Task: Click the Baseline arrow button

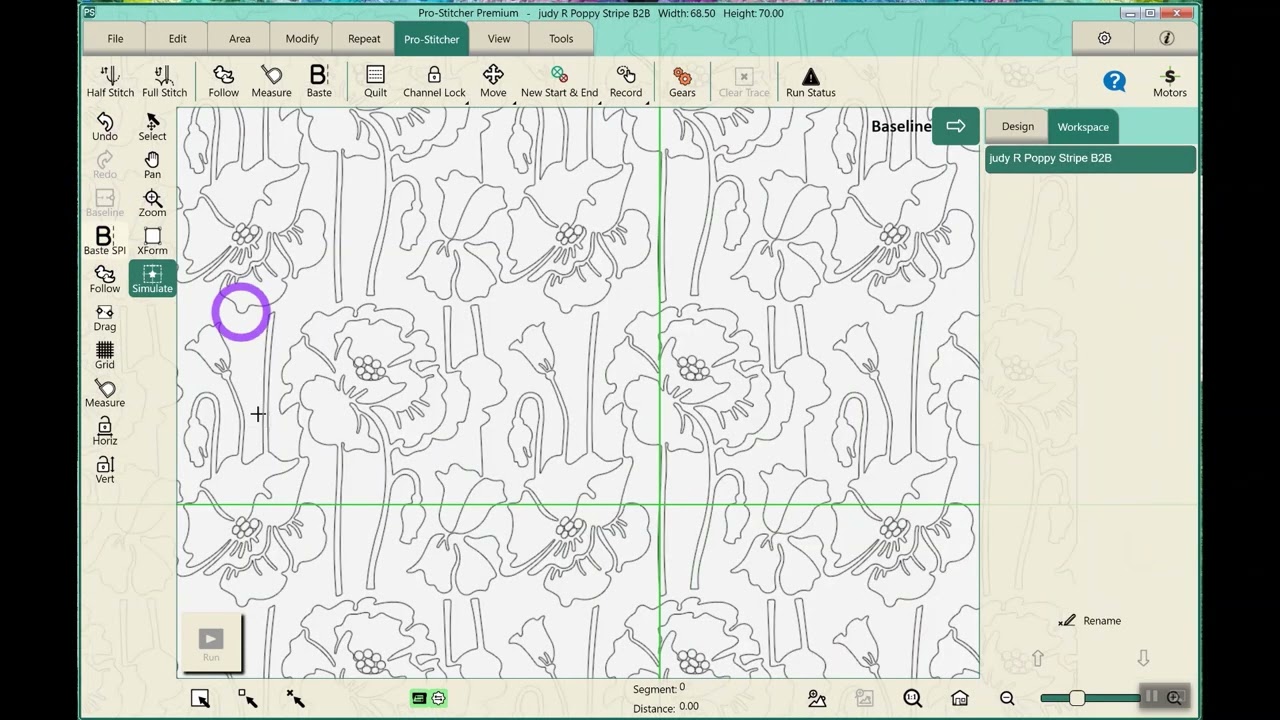Action: [955, 126]
